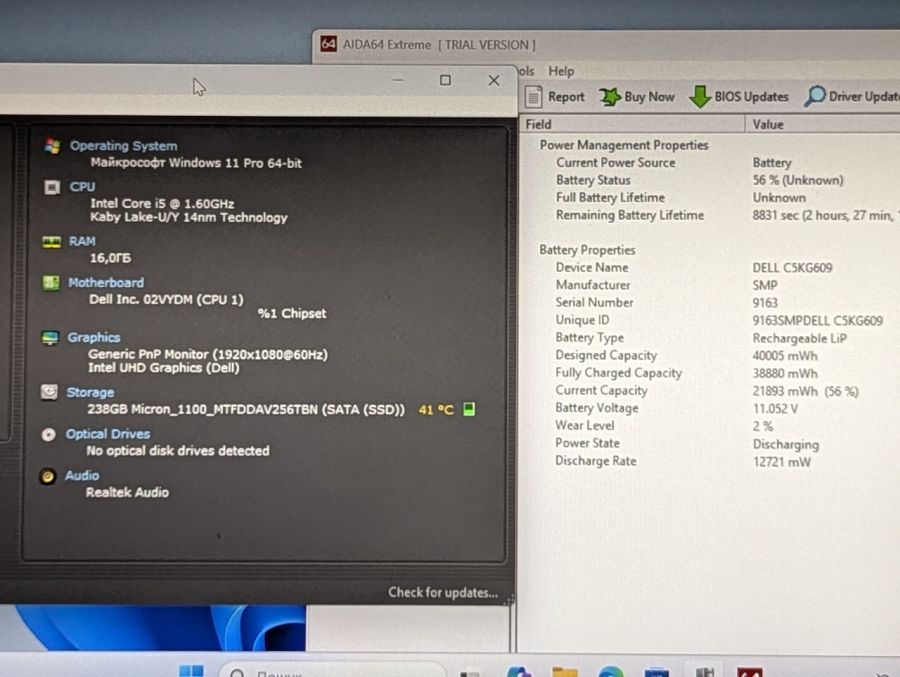Click the green SSD health indicator

pos(469,409)
